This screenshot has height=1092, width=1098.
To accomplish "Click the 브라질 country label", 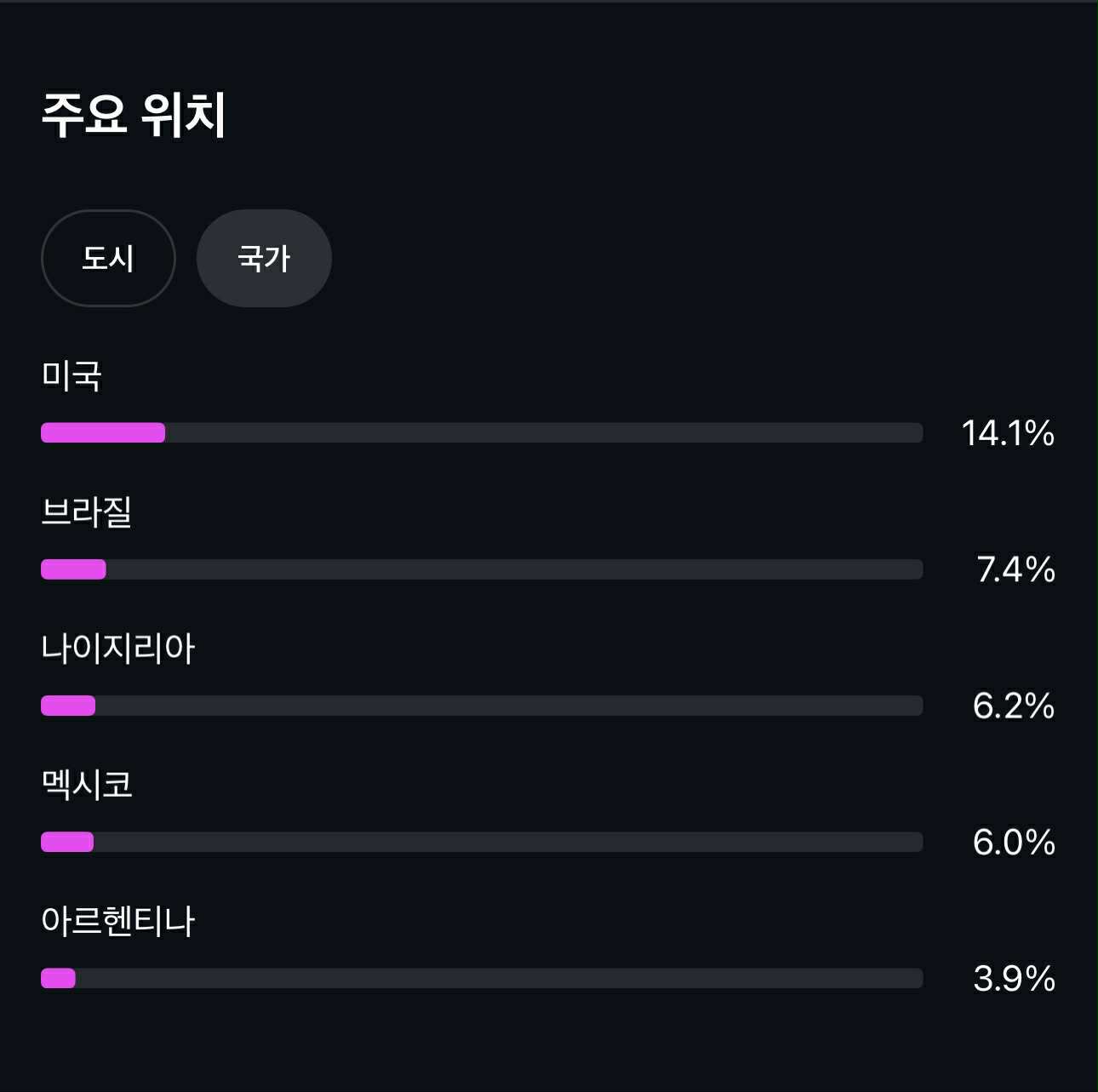I will click(87, 512).
